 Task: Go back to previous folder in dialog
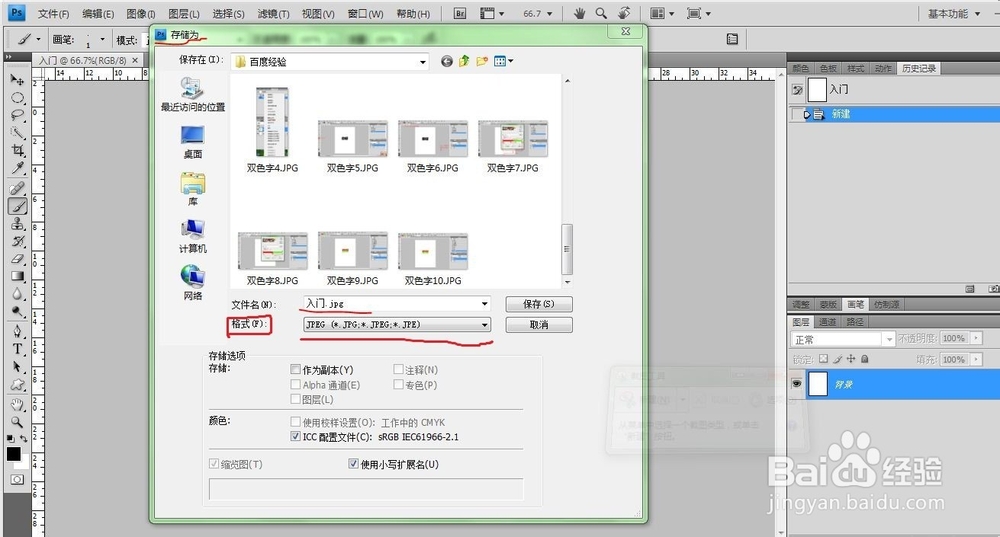(x=446, y=61)
